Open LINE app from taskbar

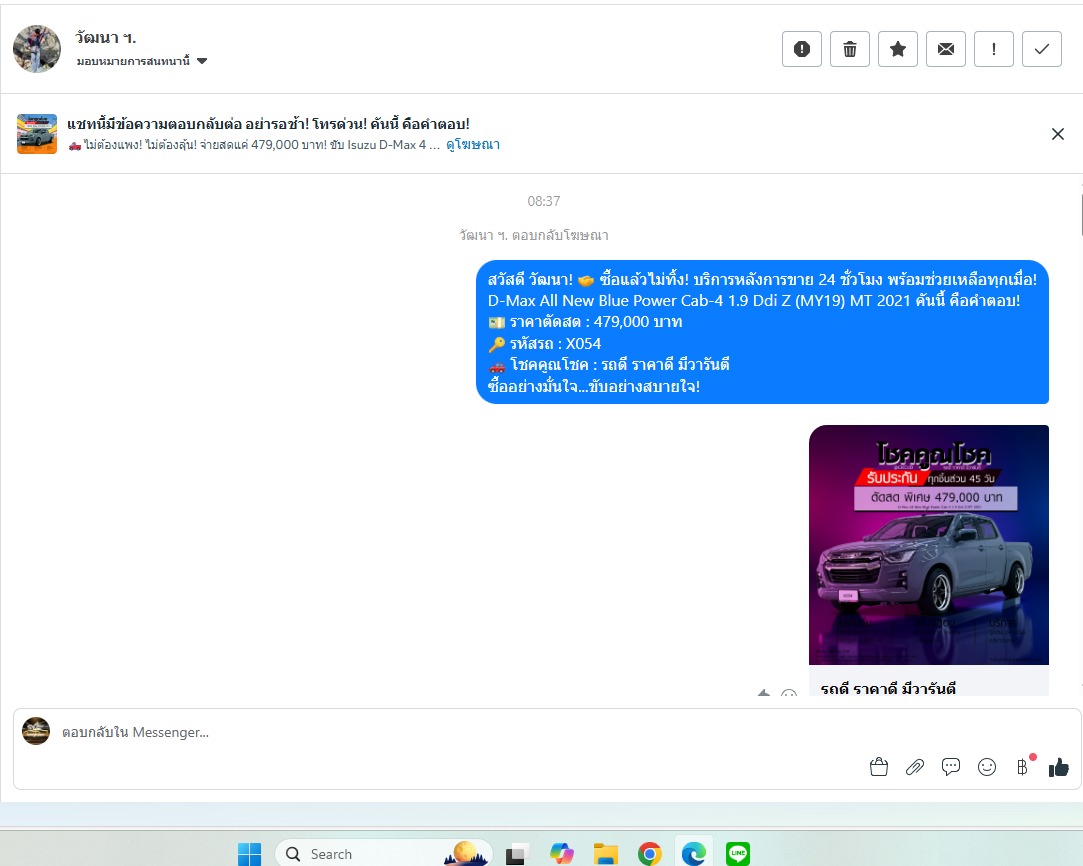[x=738, y=854]
